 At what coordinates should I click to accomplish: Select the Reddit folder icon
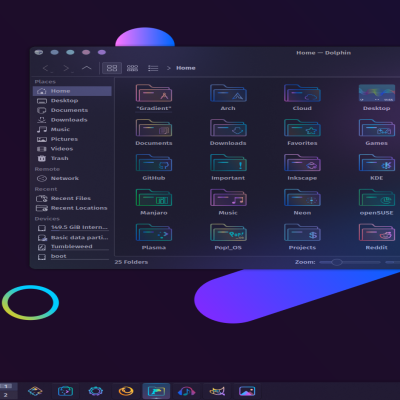[x=377, y=232]
